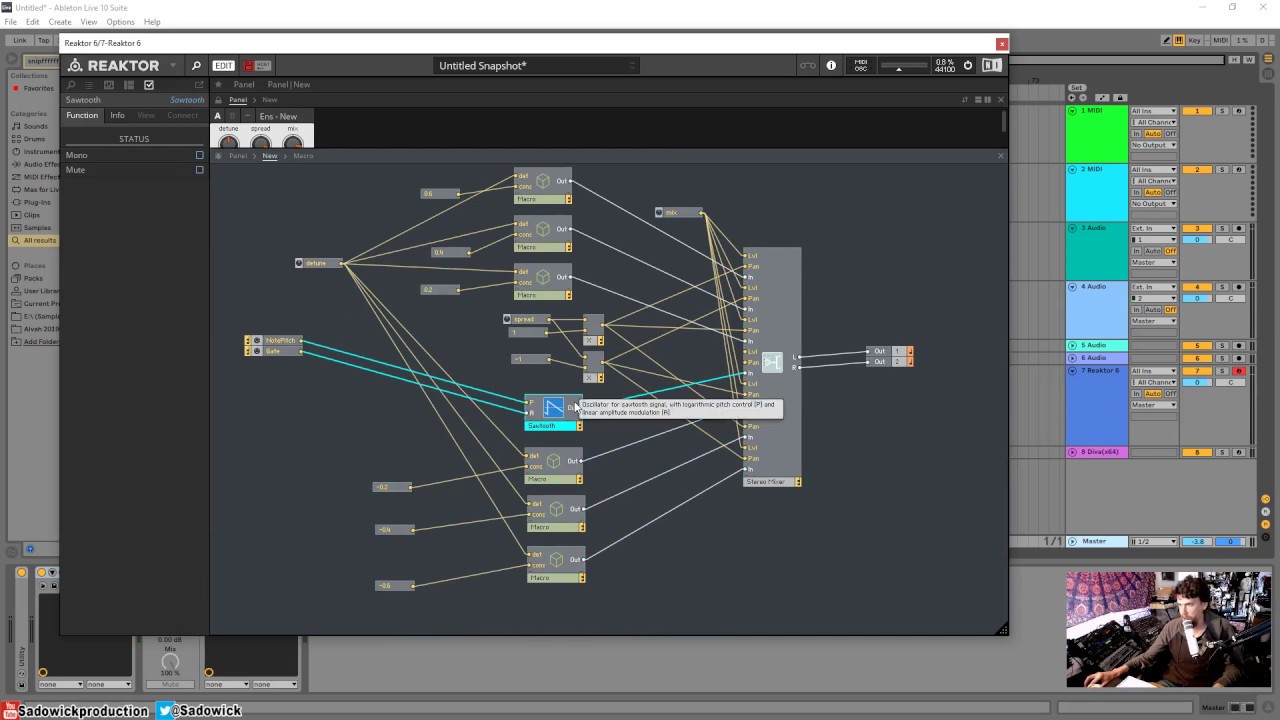
Task: Open Favorites collection in Ableton browser
Action: click(x=38, y=88)
